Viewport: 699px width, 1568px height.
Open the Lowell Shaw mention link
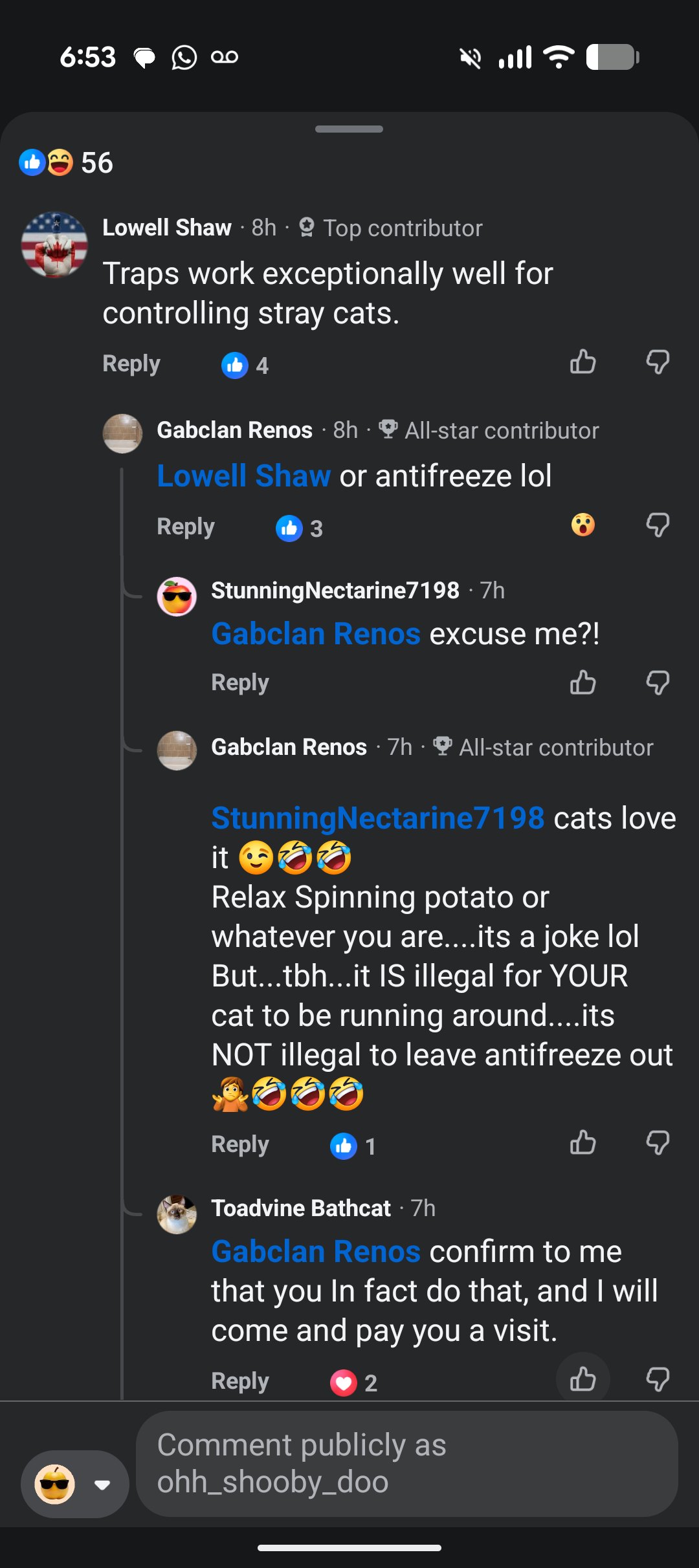(x=244, y=475)
